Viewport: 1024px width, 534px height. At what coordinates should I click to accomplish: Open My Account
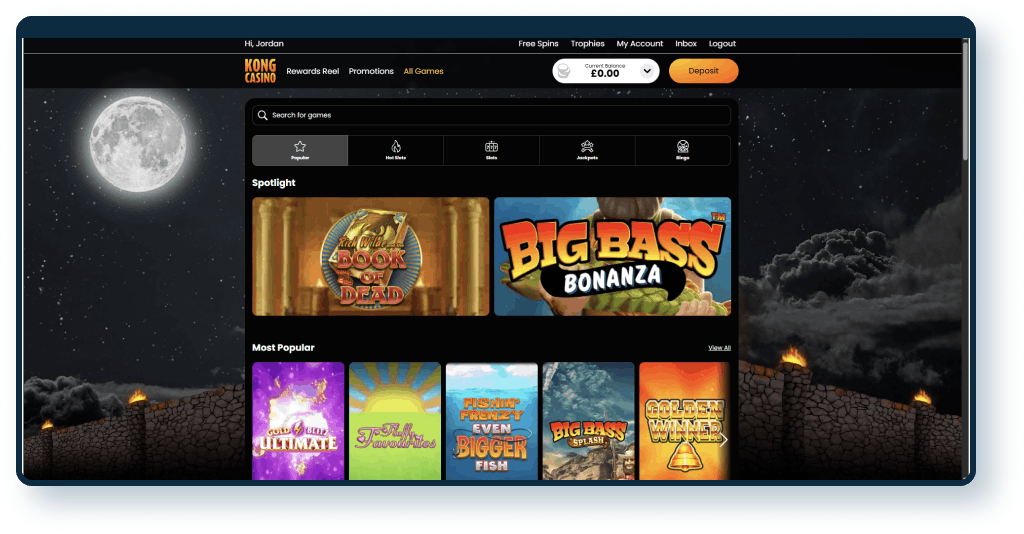(x=639, y=44)
